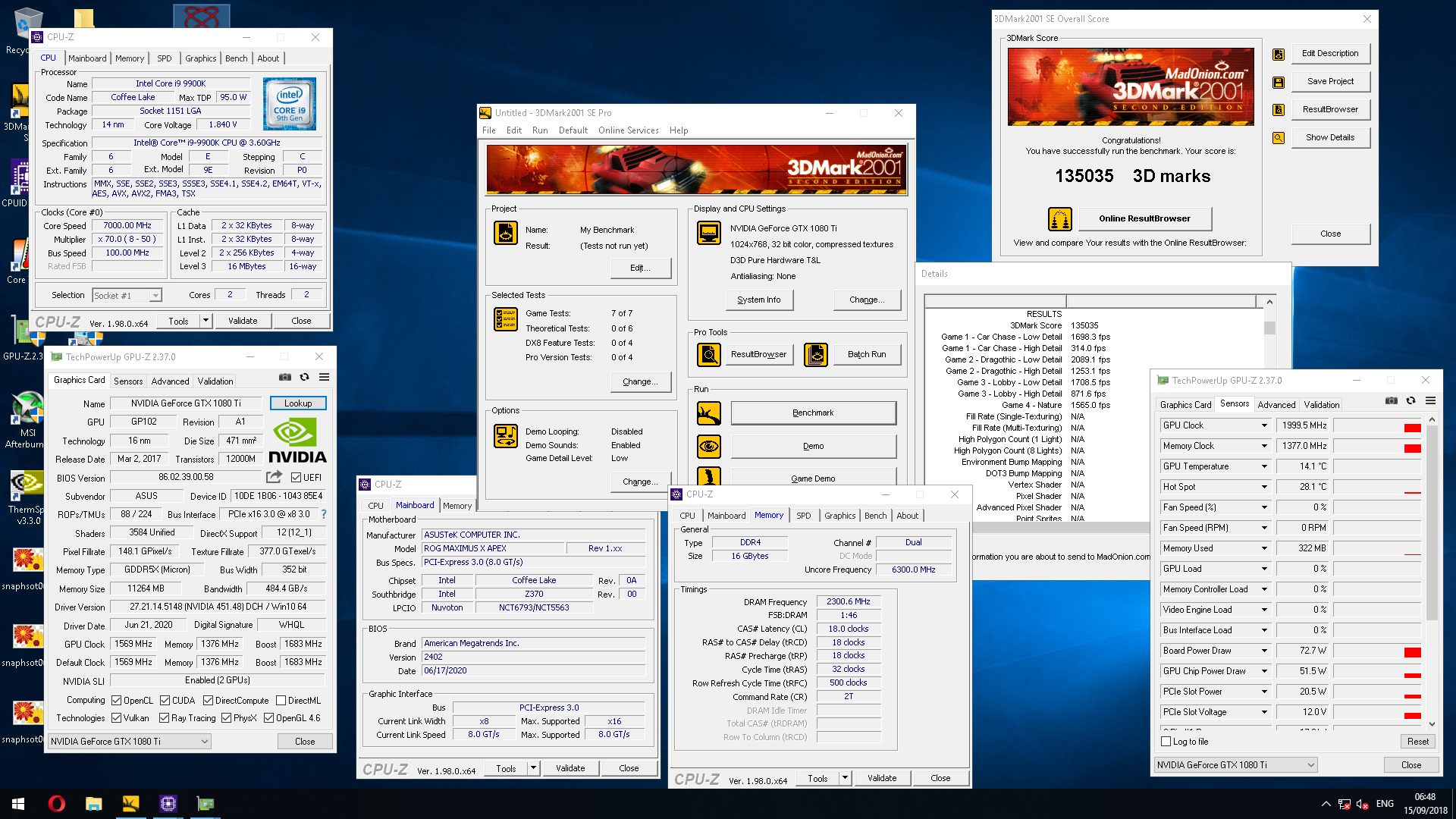The image size is (1456, 819).
Task: Click the Show Details magnifier icon
Action: (x=1279, y=138)
